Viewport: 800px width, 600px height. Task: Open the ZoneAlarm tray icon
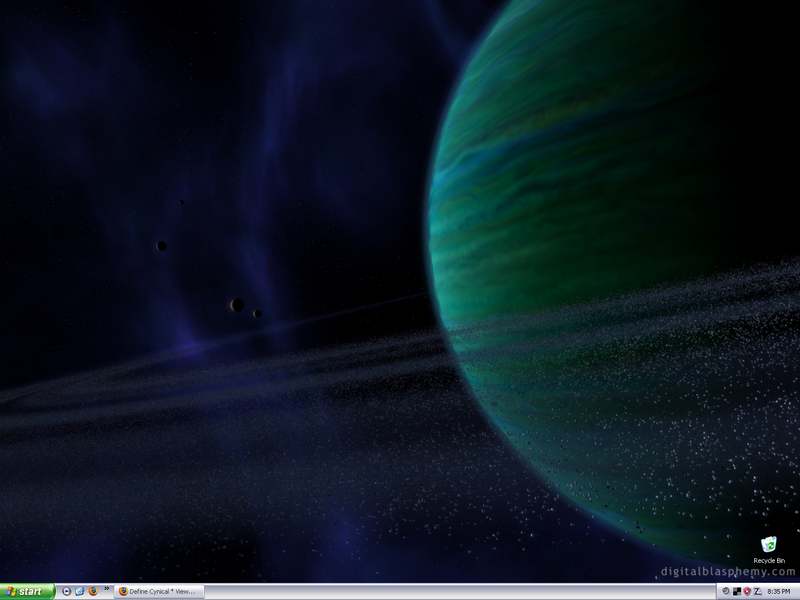click(x=758, y=591)
